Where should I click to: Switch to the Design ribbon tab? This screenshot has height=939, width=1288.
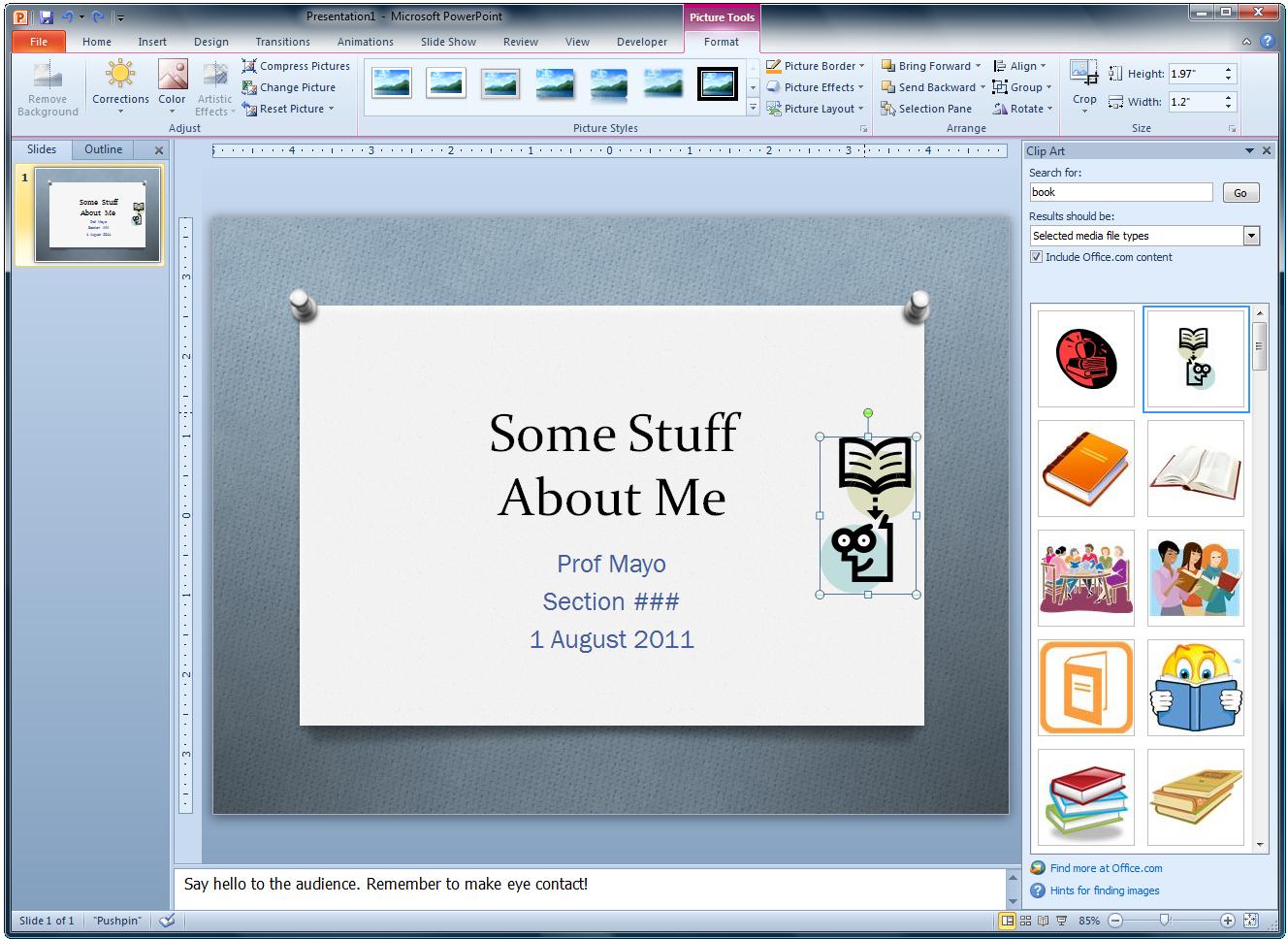210,42
